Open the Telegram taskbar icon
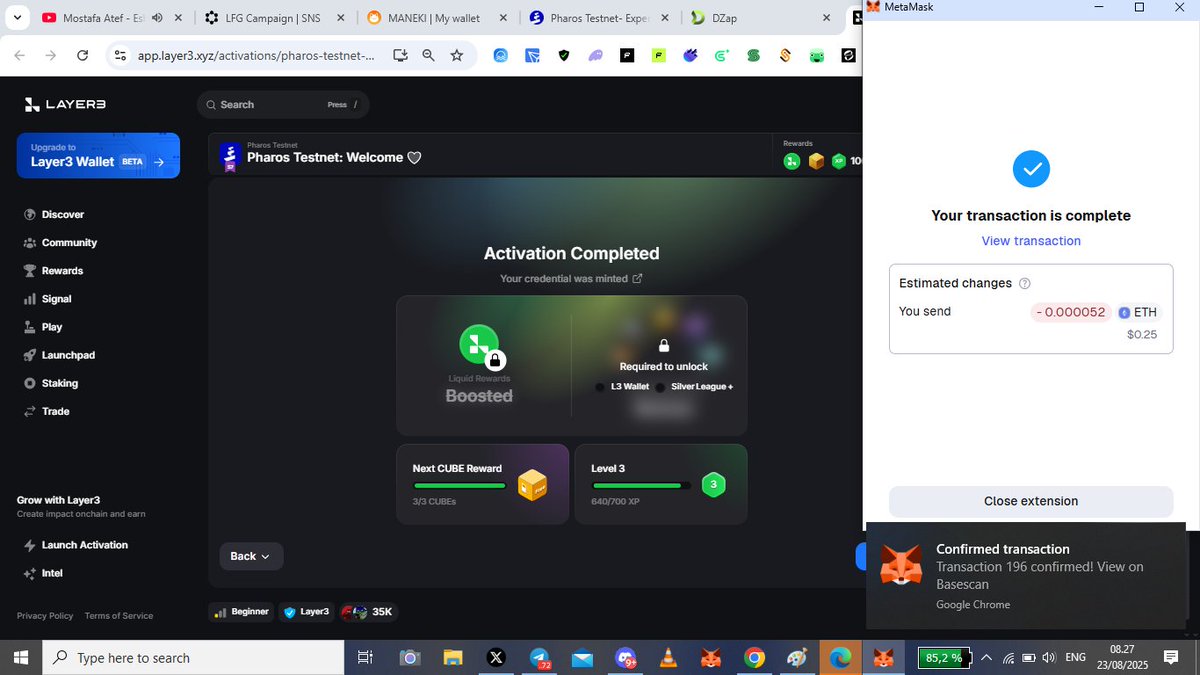The width and height of the screenshot is (1200, 675). click(x=538, y=657)
